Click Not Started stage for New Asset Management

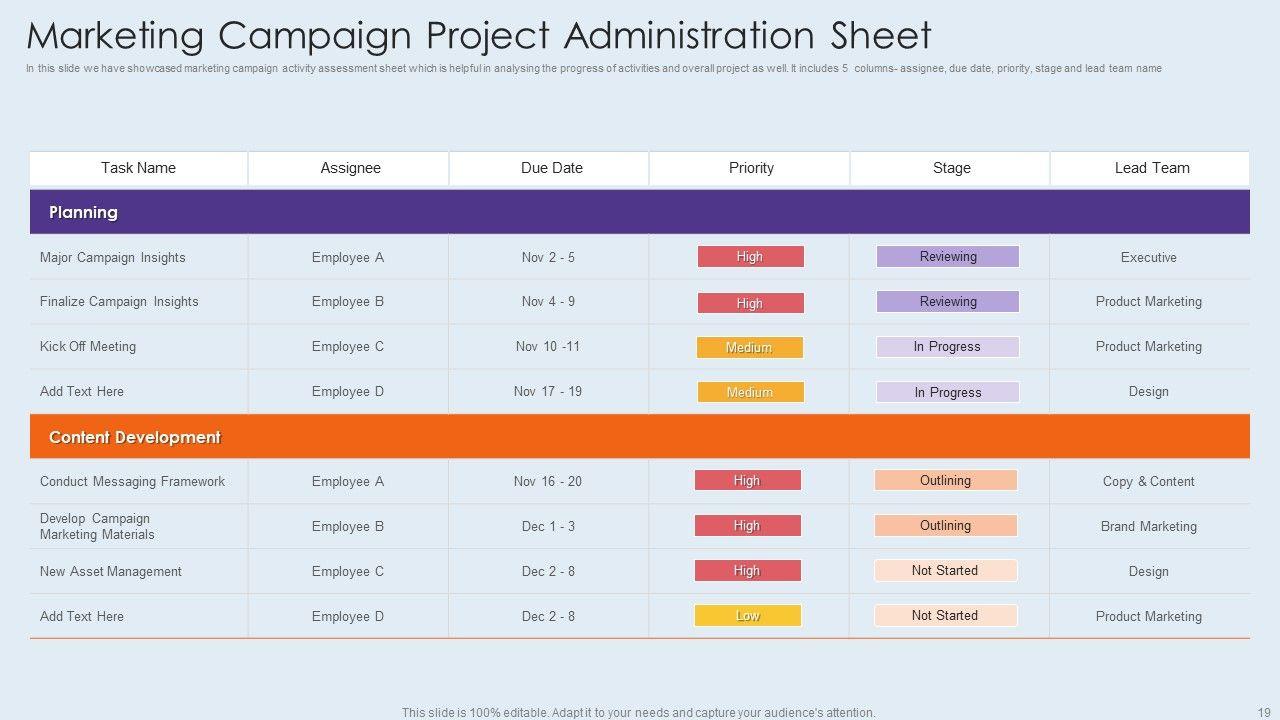click(945, 571)
